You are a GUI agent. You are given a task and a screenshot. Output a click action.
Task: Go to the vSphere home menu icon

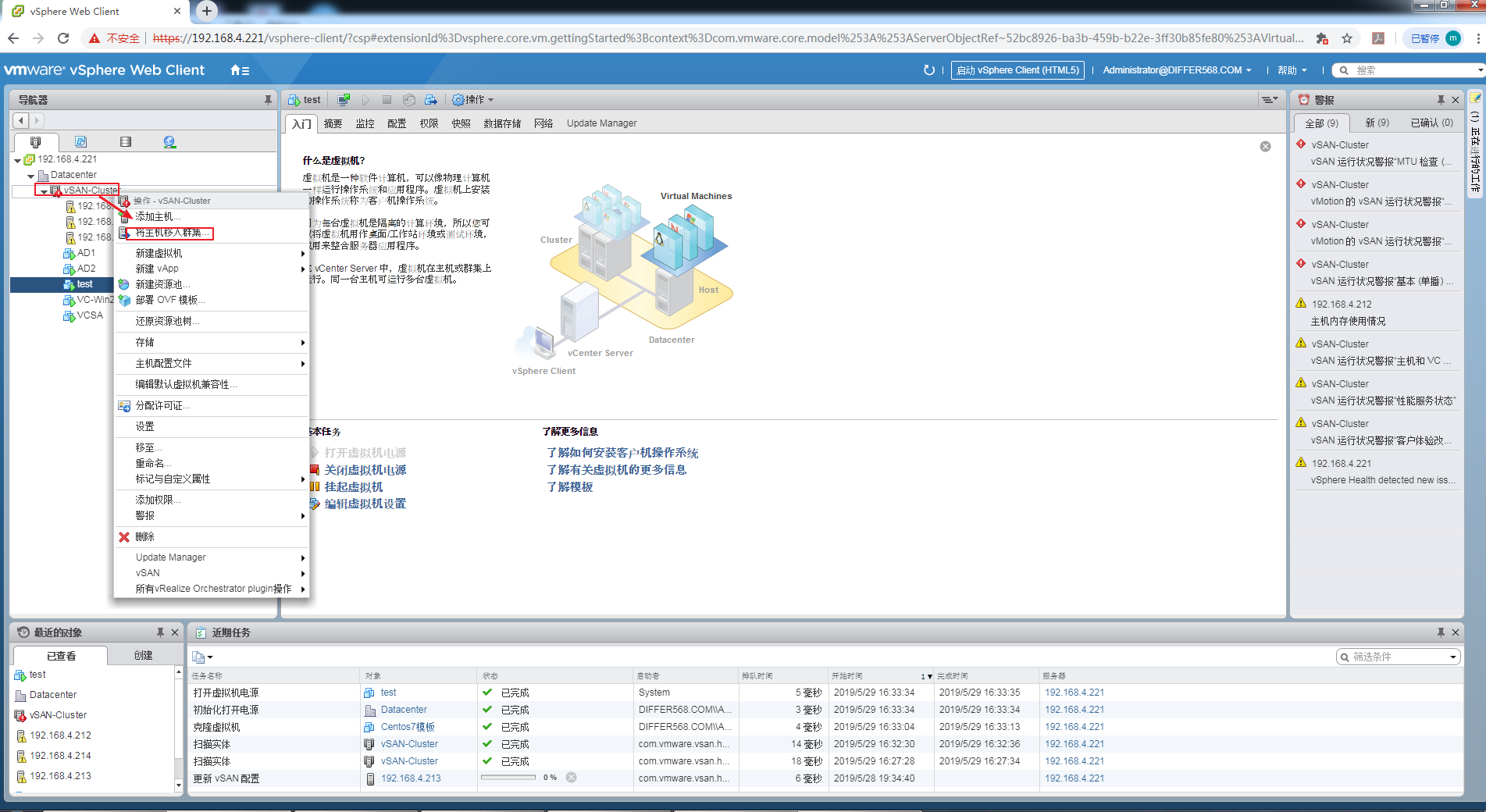coord(240,70)
